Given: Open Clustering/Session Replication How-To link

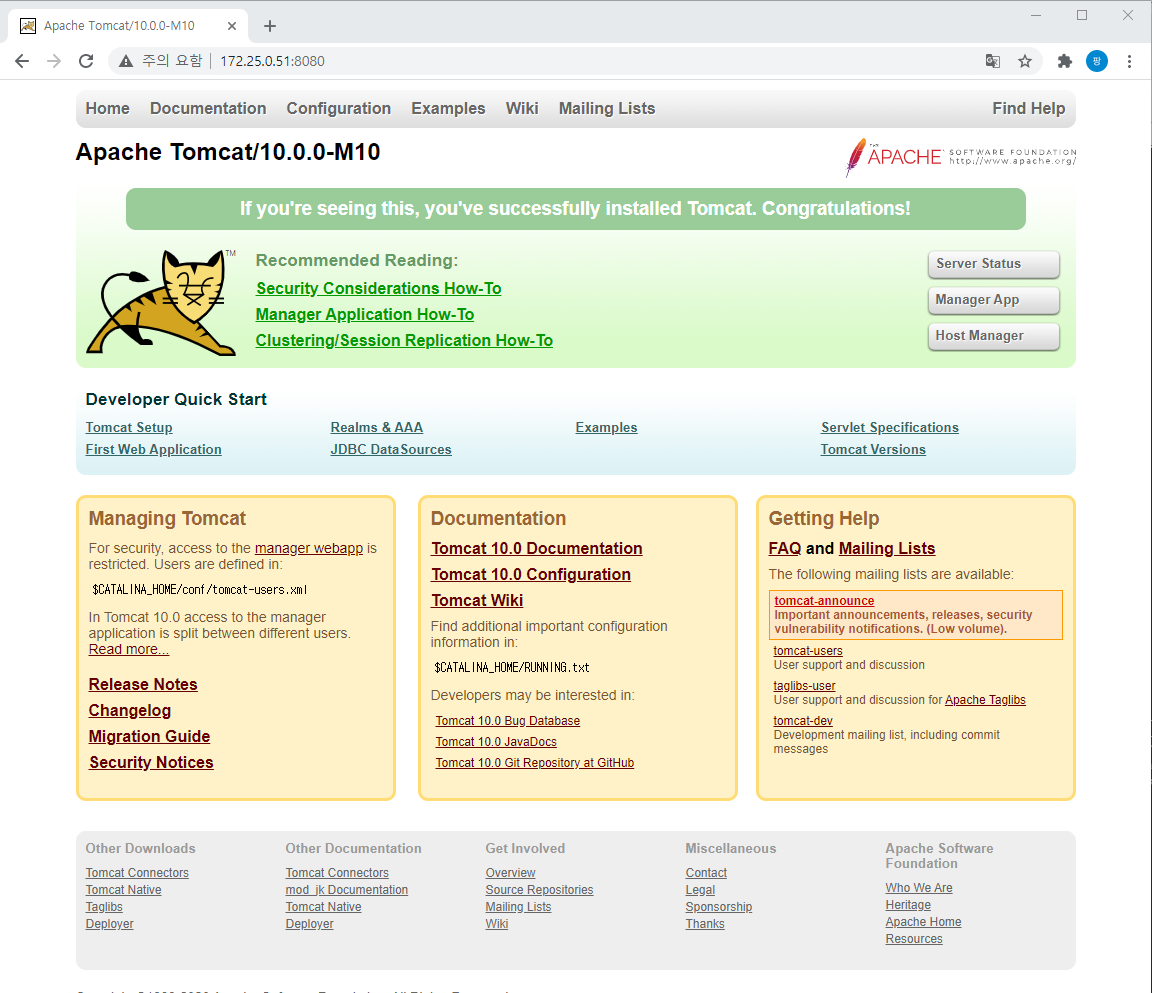Looking at the screenshot, I should pos(404,341).
